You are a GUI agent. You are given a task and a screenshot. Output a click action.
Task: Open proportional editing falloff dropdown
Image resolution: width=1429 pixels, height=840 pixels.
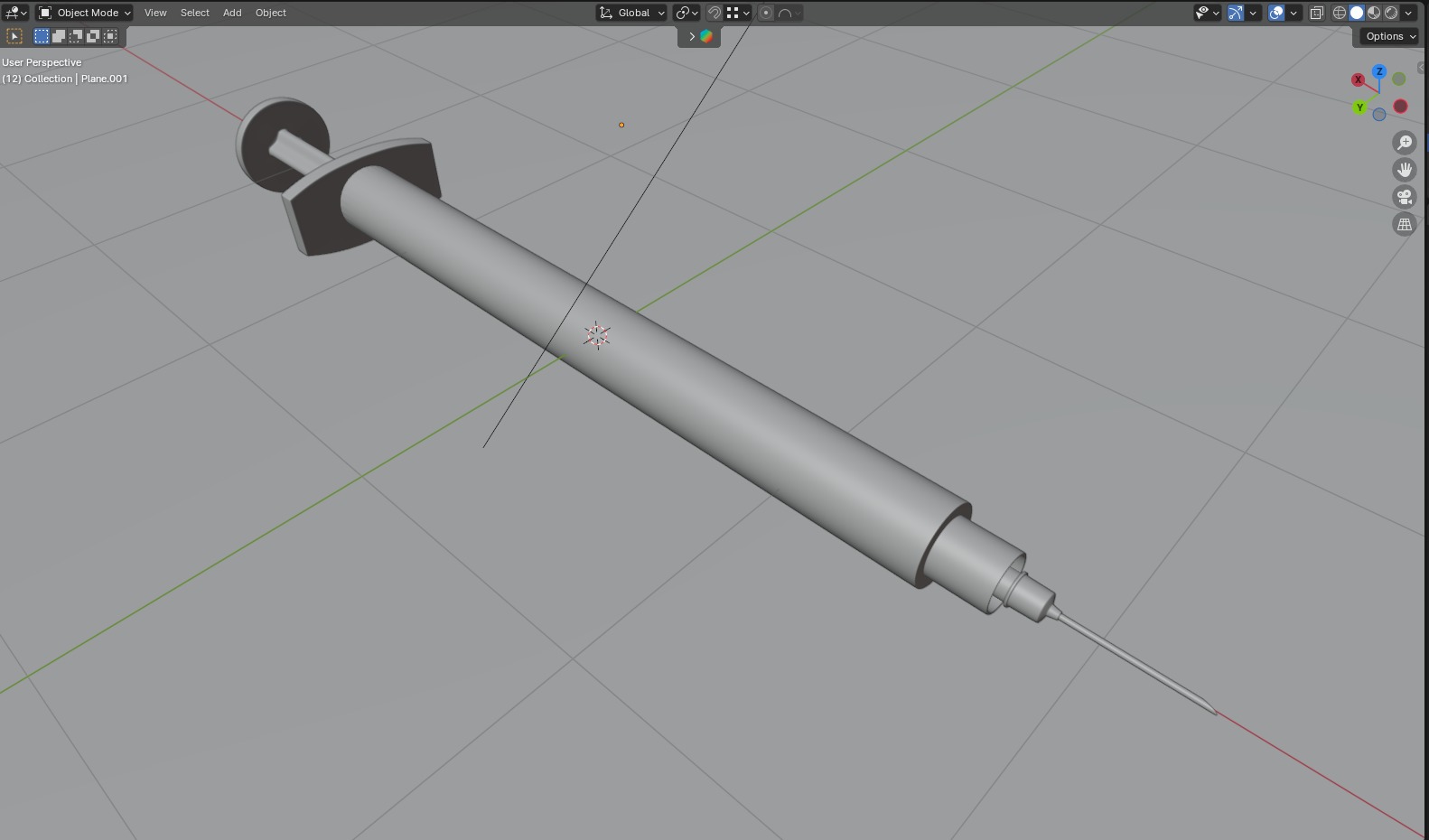[789, 13]
